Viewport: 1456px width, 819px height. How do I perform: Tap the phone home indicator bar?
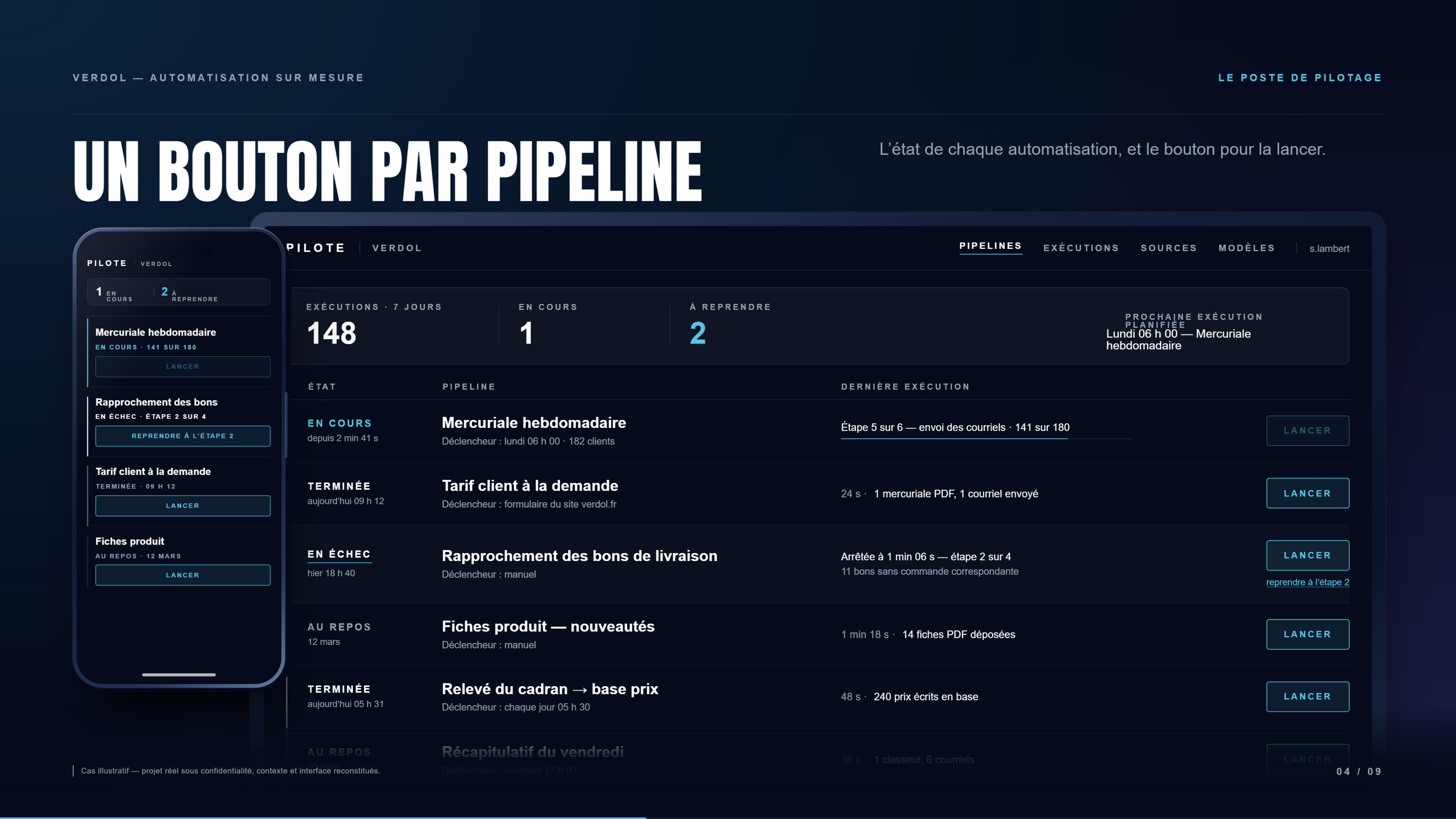(179, 674)
